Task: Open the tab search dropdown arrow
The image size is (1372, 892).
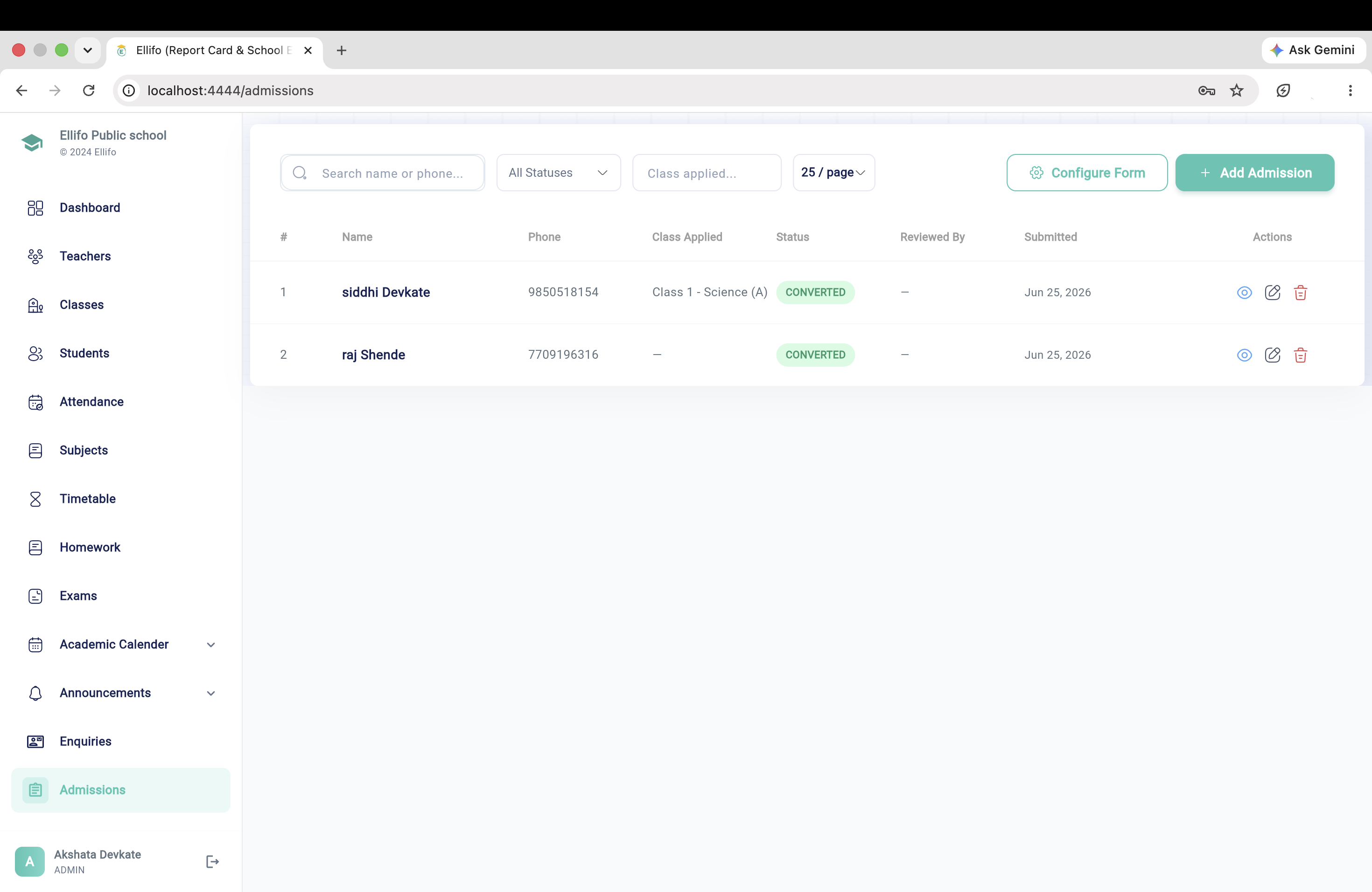Action: (x=88, y=51)
